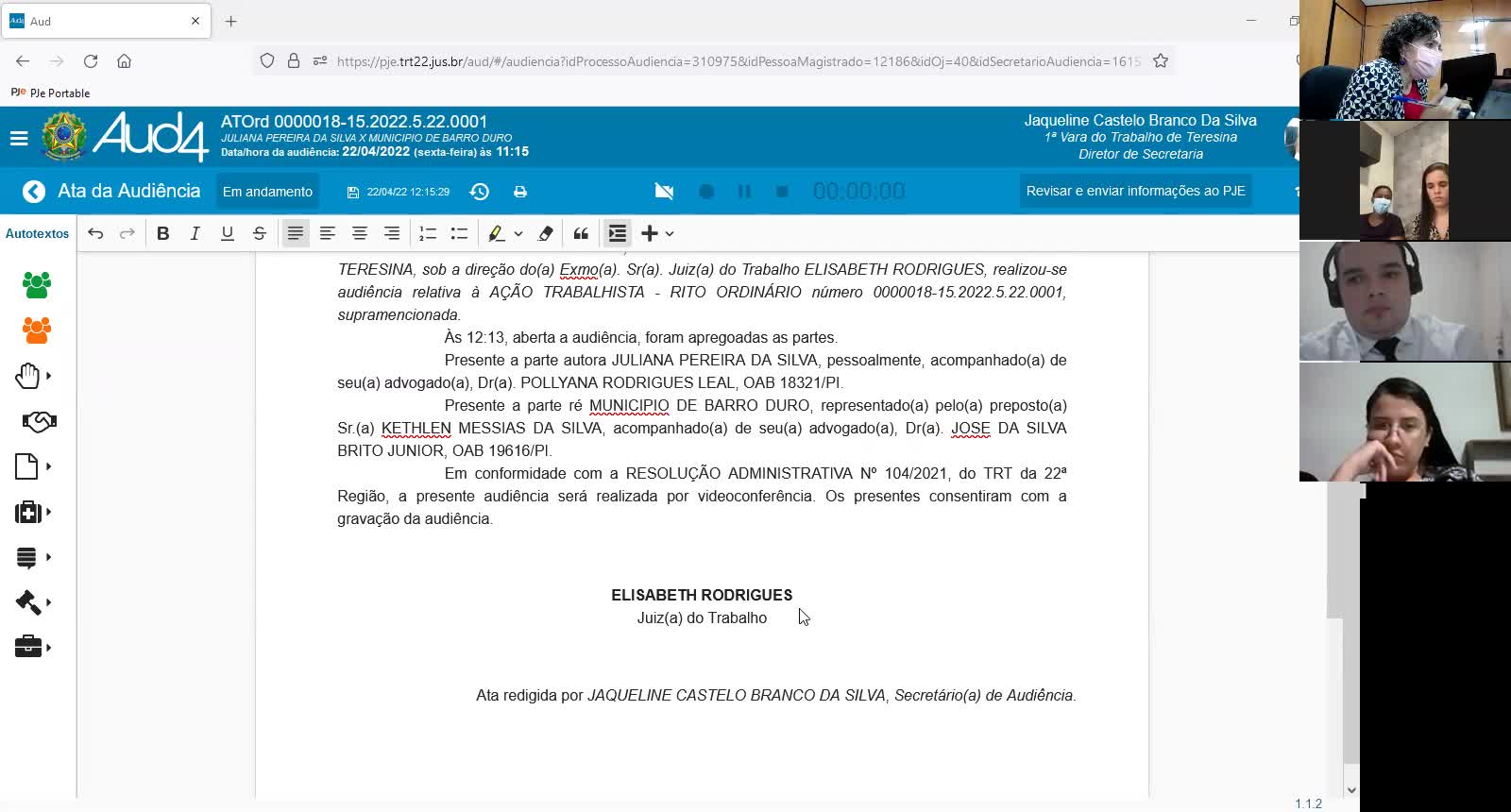Open the PJe Portable bookmark
1511x812 pixels.
tap(50, 93)
